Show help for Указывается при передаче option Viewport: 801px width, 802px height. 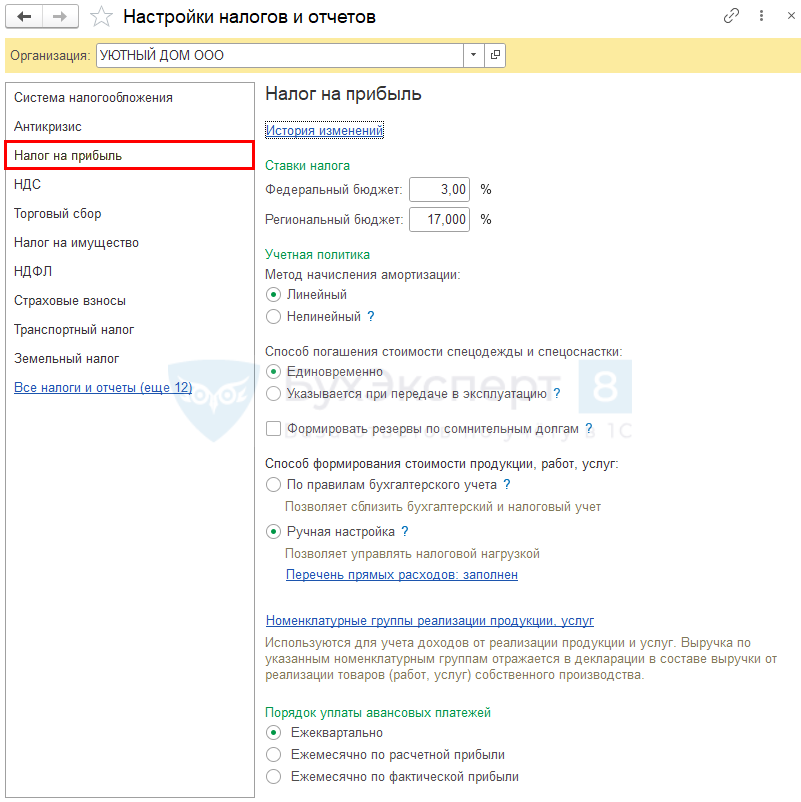[x=557, y=393]
